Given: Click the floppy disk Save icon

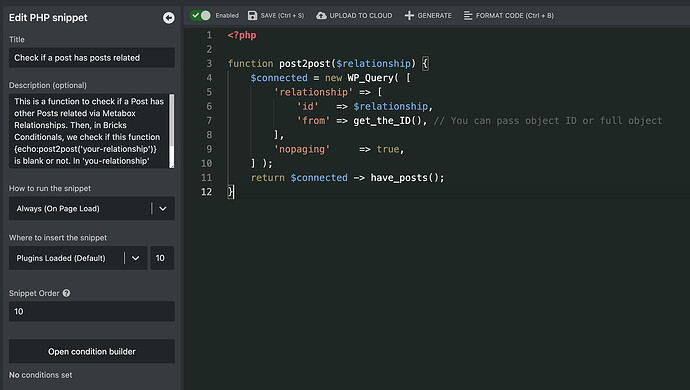Looking at the screenshot, I should (x=252, y=15).
